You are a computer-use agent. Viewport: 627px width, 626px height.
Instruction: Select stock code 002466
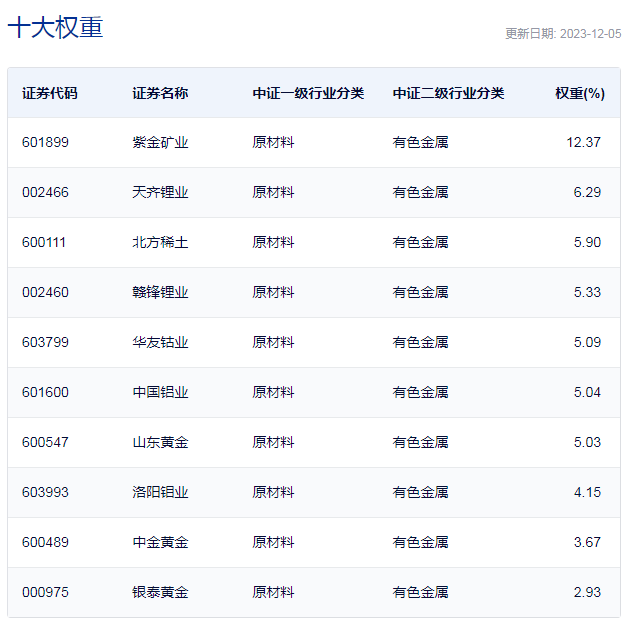coord(45,192)
